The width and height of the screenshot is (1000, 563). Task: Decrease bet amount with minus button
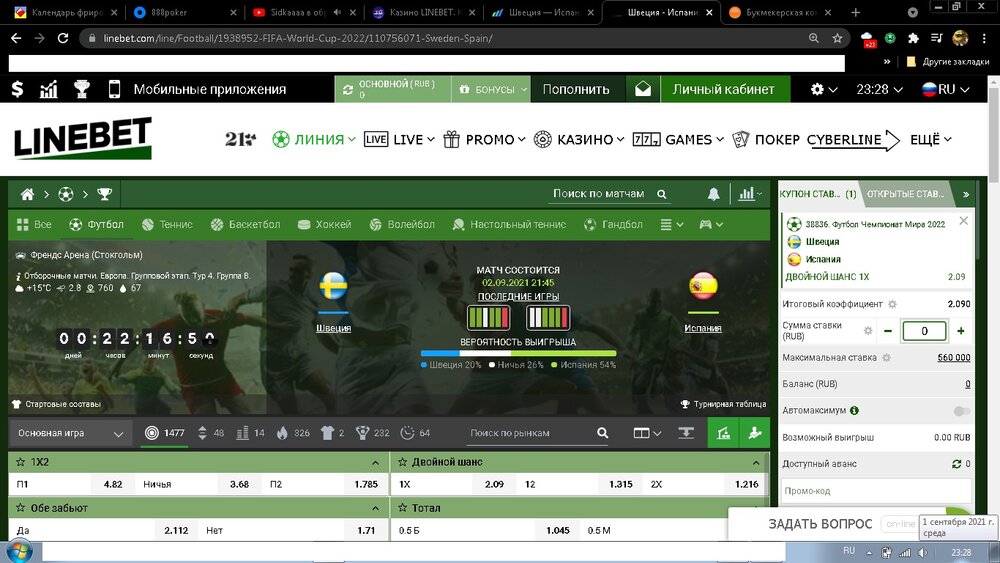[x=888, y=331]
